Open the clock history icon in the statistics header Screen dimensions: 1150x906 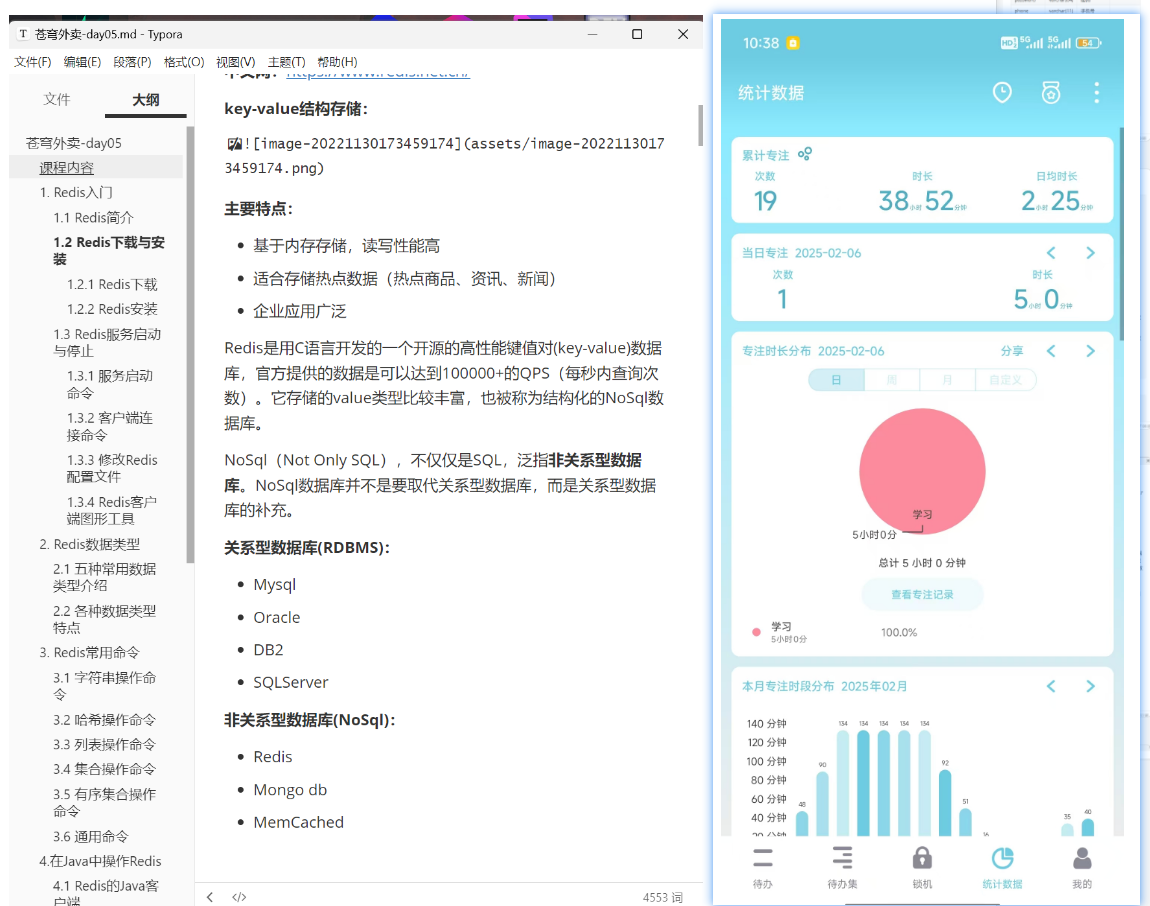click(x=1002, y=92)
